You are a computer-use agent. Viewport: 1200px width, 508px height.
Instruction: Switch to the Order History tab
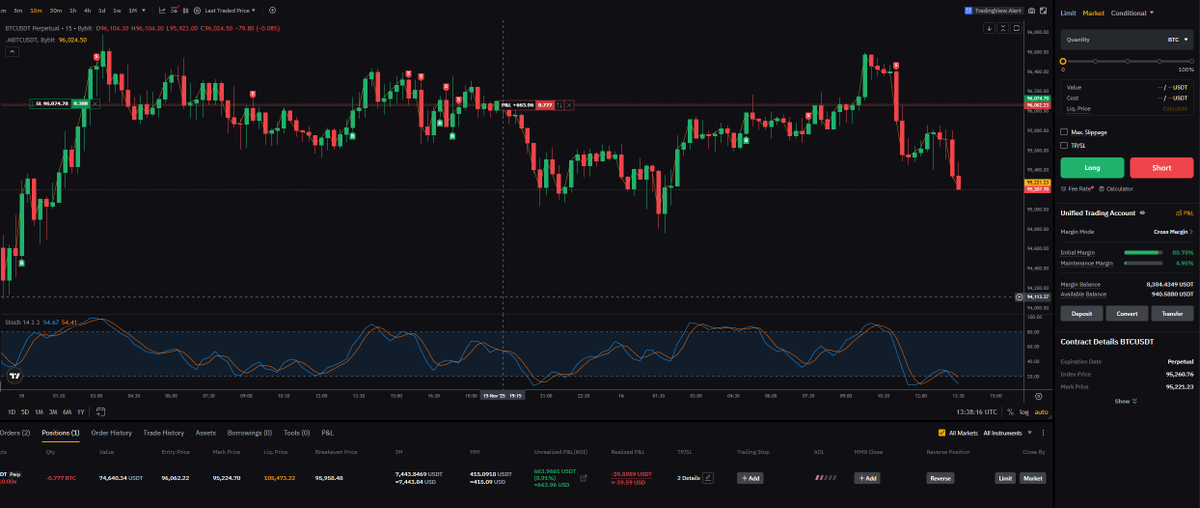pos(112,433)
